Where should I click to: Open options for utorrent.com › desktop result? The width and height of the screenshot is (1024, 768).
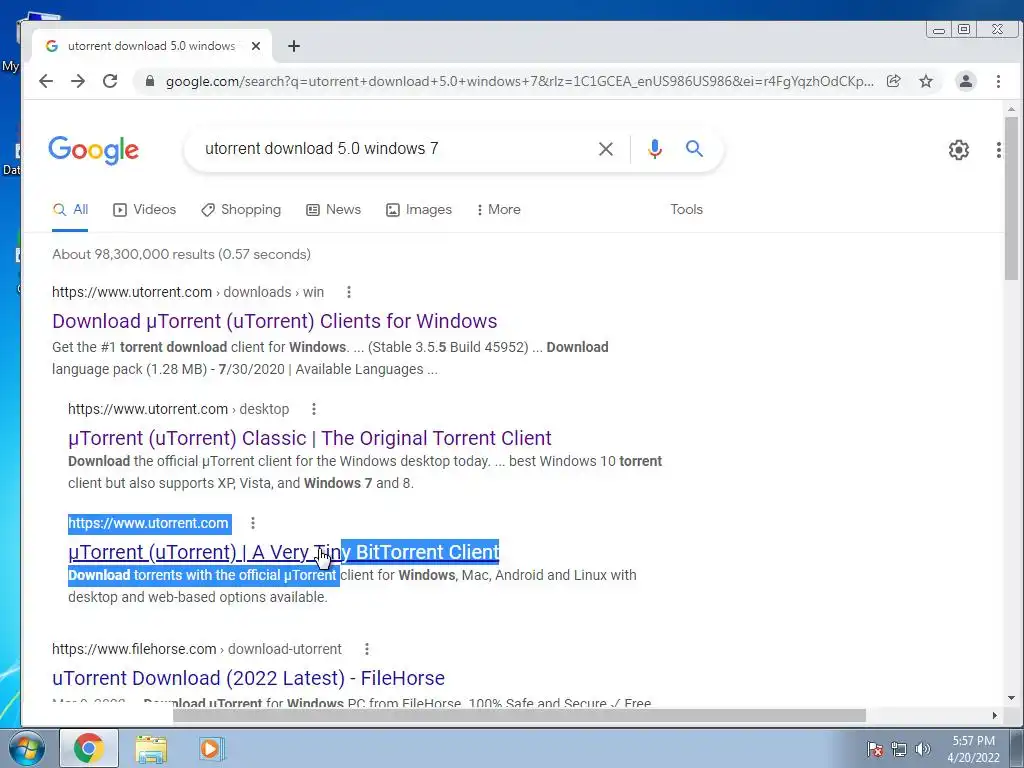coord(314,409)
